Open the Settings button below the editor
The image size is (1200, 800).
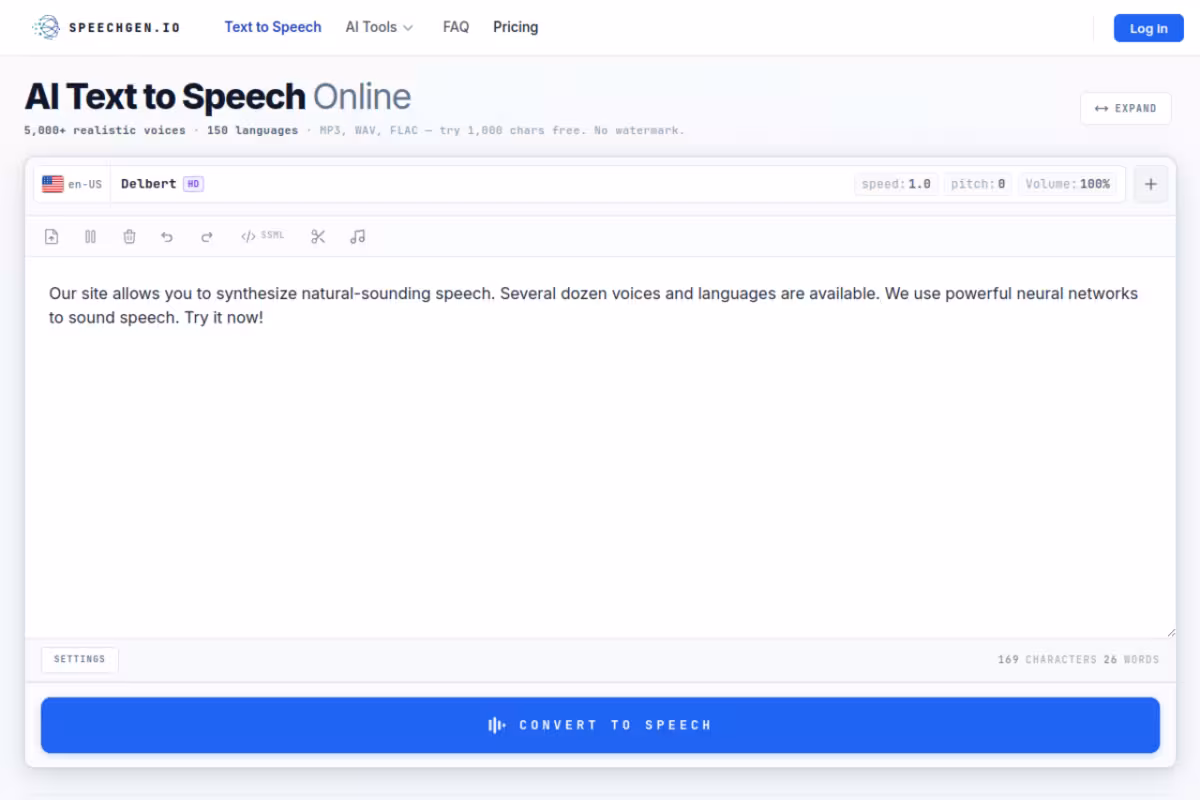(x=80, y=660)
